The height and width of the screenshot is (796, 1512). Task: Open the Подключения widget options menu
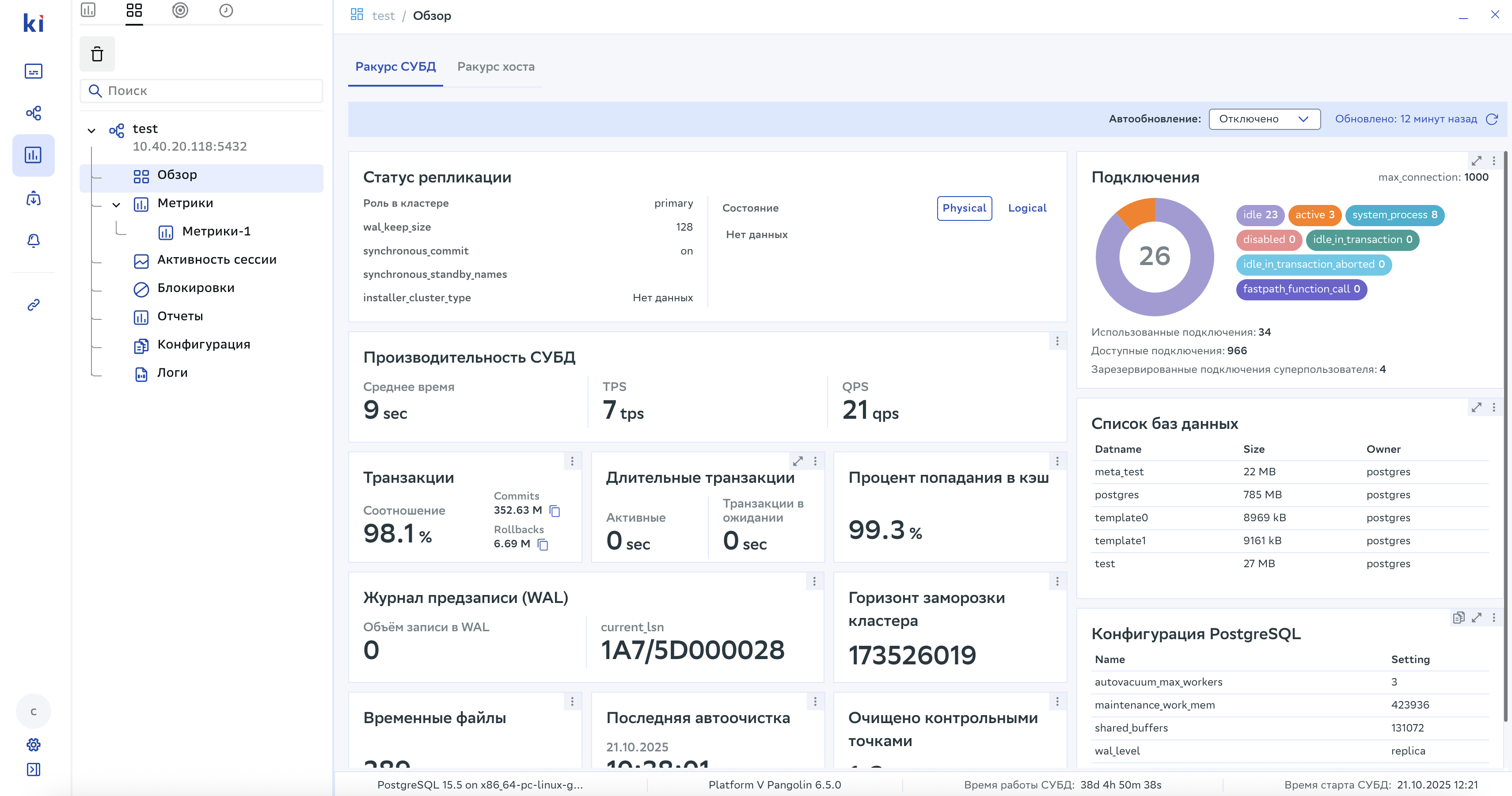click(1494, 160)
